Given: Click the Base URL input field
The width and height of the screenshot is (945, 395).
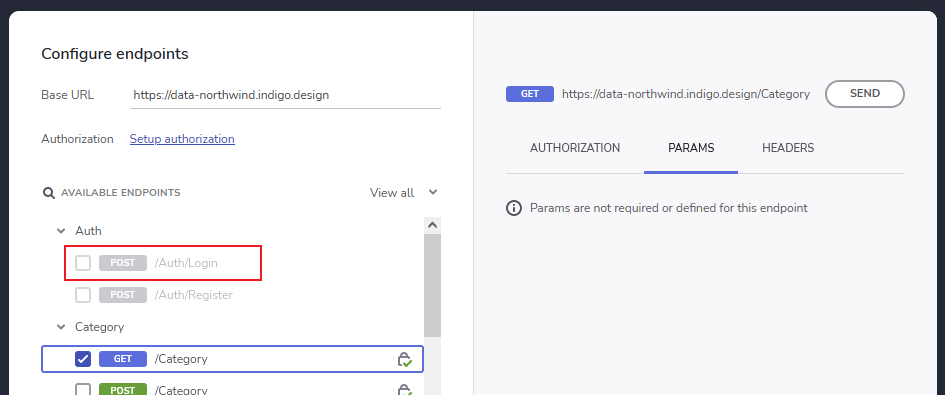Looking at the screenshot, I should (x=285, y=95).
